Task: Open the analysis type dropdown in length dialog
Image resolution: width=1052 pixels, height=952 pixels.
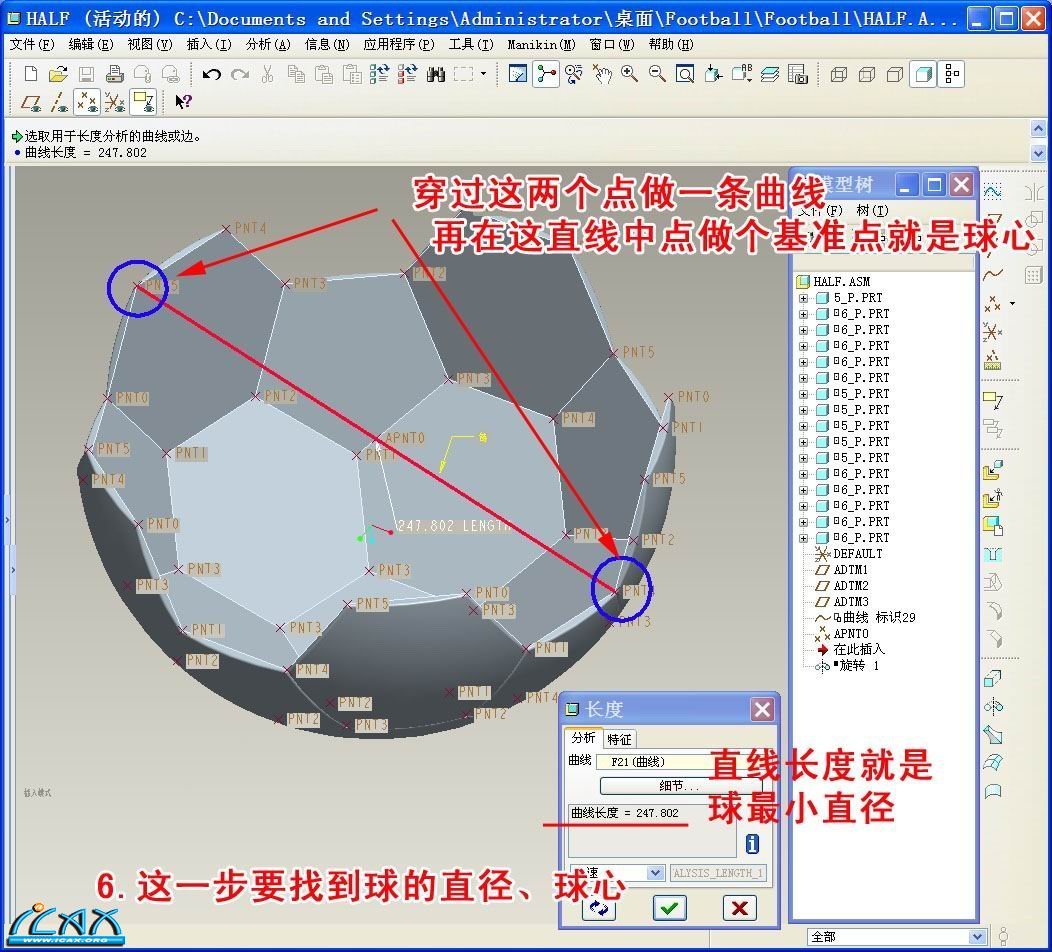Action: click(655, 873)
